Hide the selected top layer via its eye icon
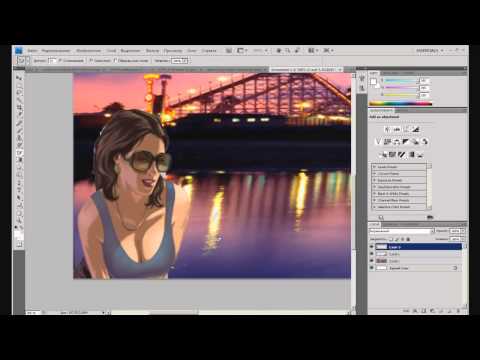Screen dimensions: 480x360 372,247
